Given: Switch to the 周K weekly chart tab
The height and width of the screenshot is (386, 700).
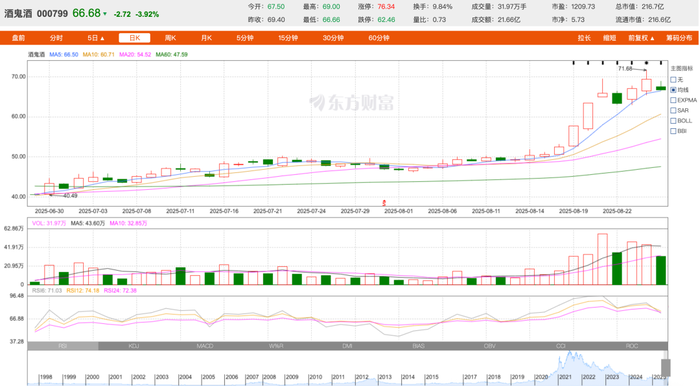Looking at the screenshot, I should [x=170, y=38].
